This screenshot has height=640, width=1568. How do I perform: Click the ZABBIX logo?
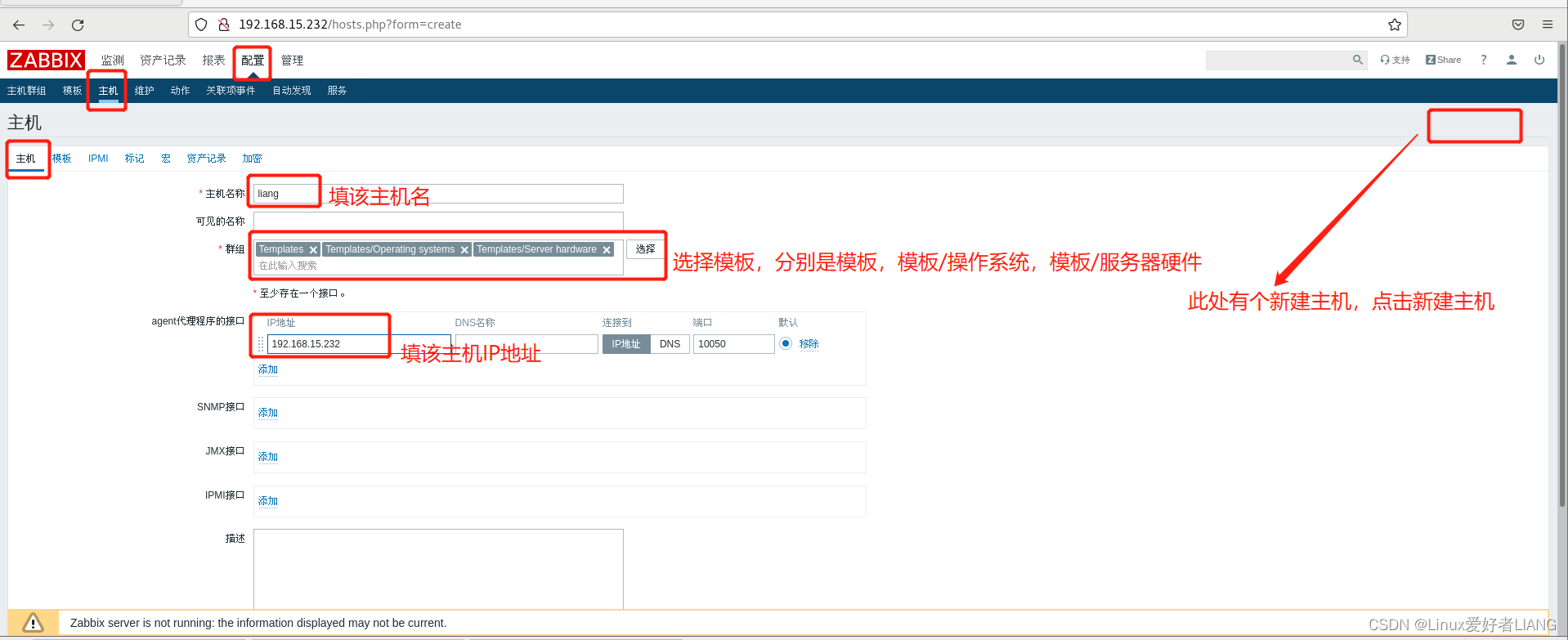pos(46,60)
